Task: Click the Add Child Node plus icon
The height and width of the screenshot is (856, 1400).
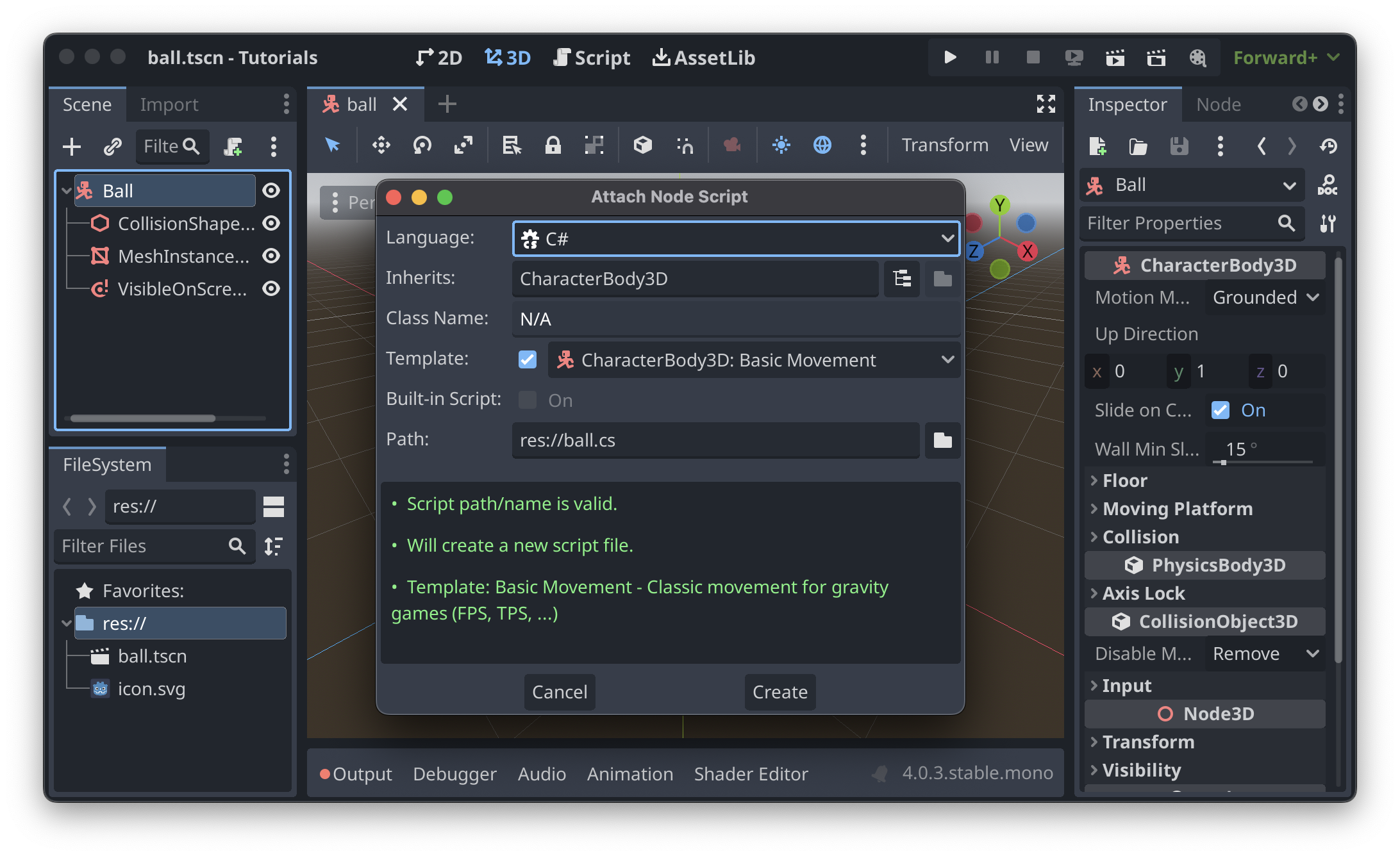Action: pyautogui.click(x=71, y=146)
